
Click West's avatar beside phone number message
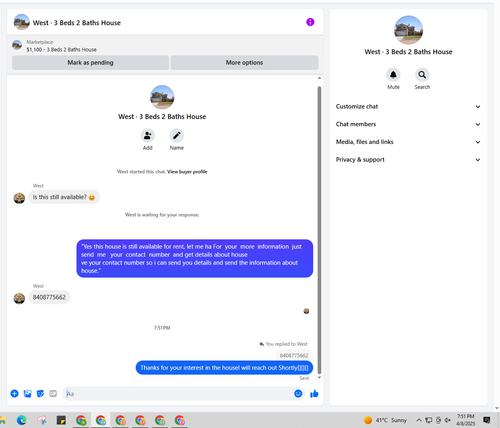click(19, 298)
